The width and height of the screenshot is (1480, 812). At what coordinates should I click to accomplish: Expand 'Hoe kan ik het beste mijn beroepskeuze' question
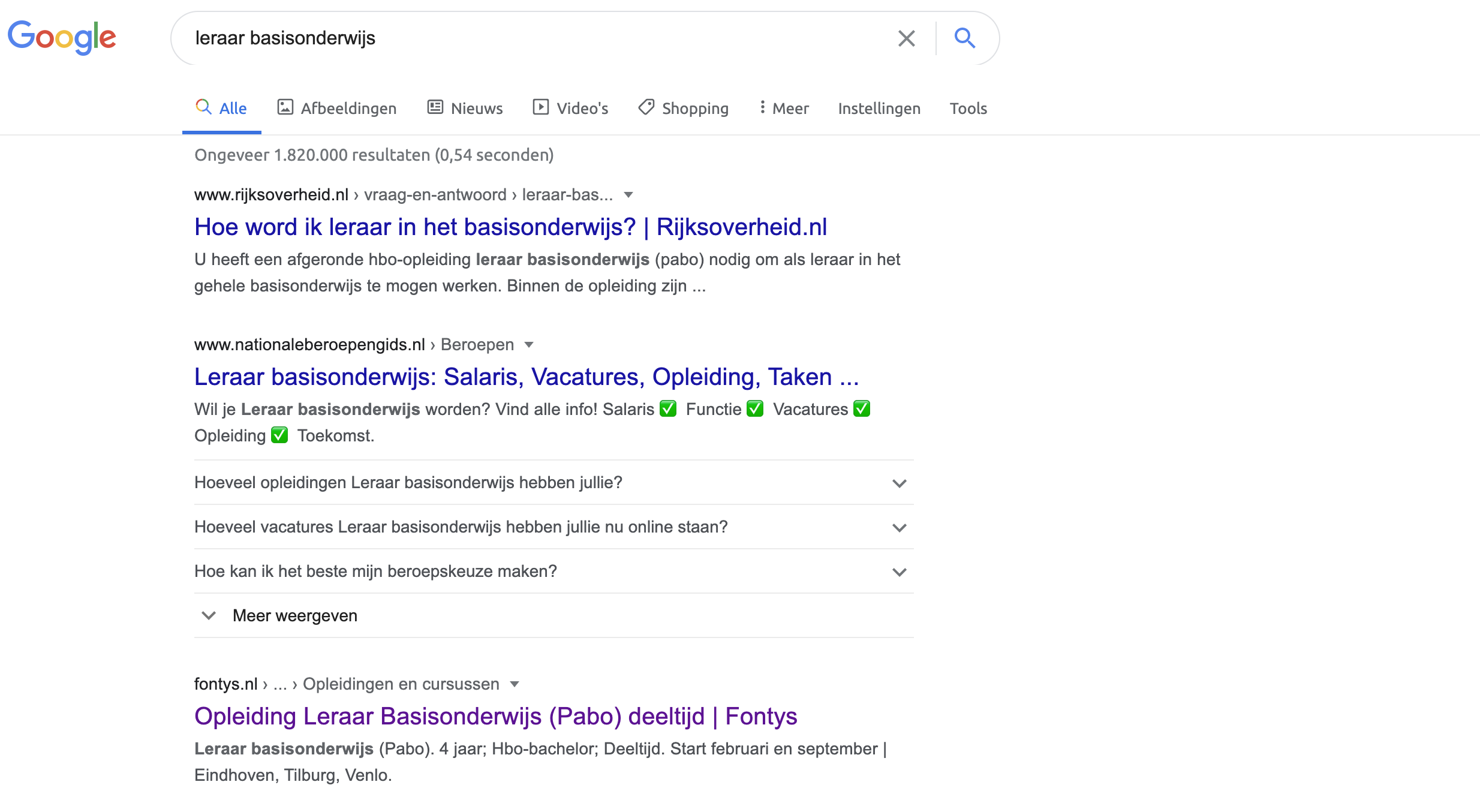554,572
